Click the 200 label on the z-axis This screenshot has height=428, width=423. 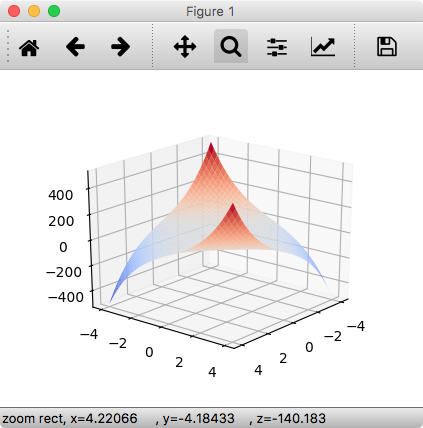[x=61, y=221]
